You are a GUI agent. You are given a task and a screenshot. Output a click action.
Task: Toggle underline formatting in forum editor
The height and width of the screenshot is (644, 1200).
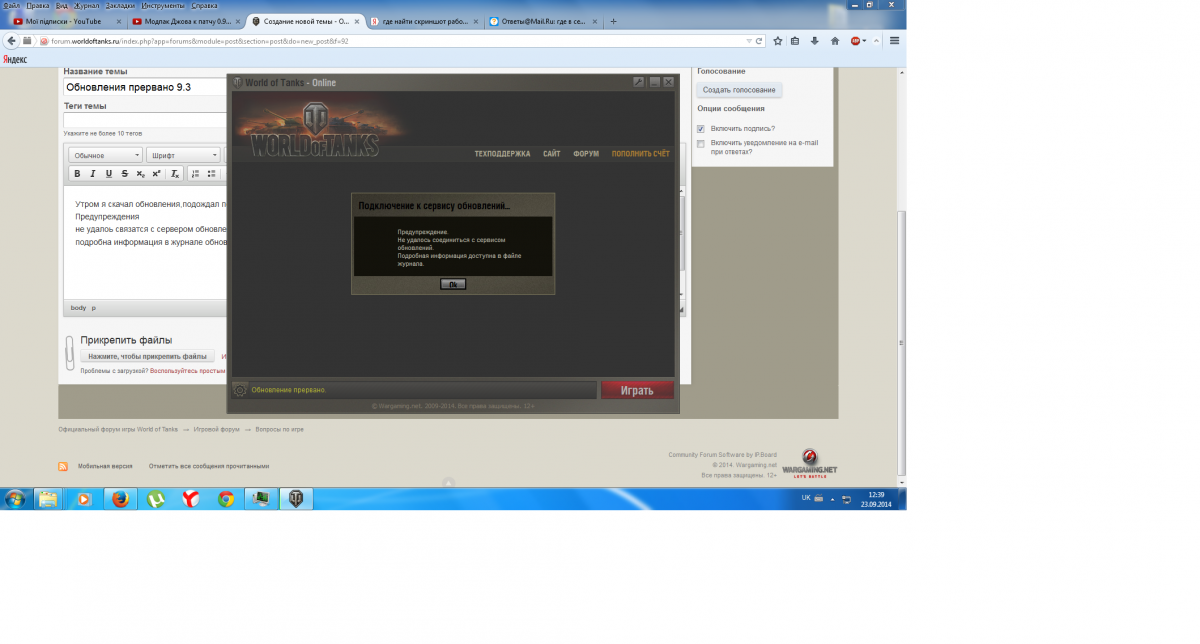coord(109,174)
